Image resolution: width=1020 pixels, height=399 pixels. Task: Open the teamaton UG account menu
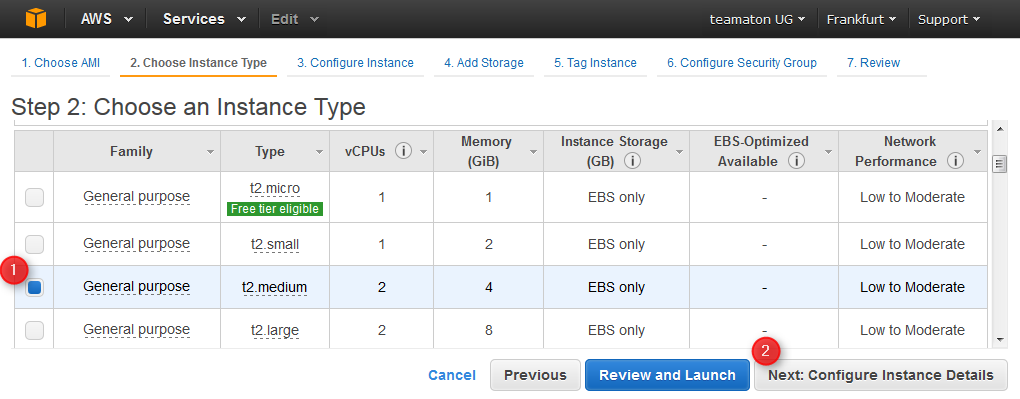click(757, 20)
